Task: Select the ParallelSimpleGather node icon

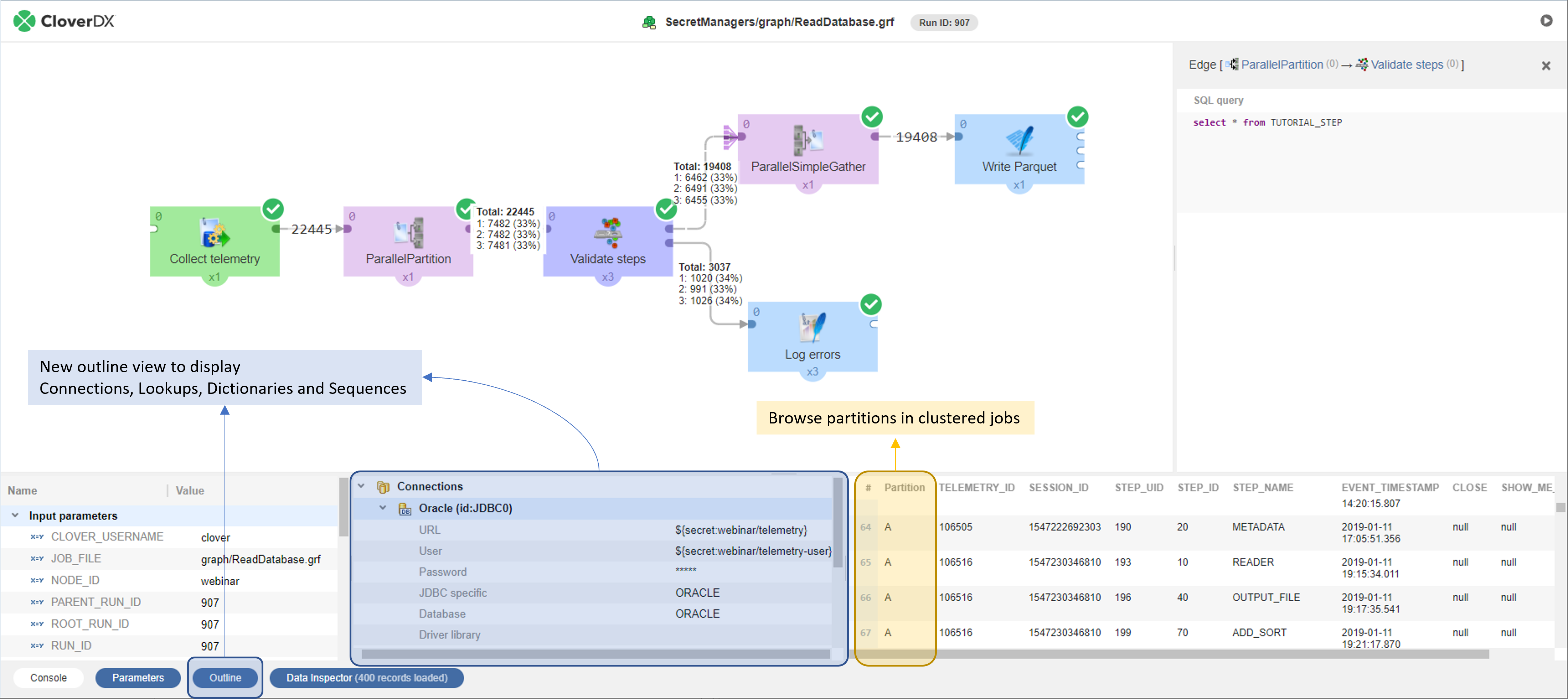Action: tap(808, 140)
